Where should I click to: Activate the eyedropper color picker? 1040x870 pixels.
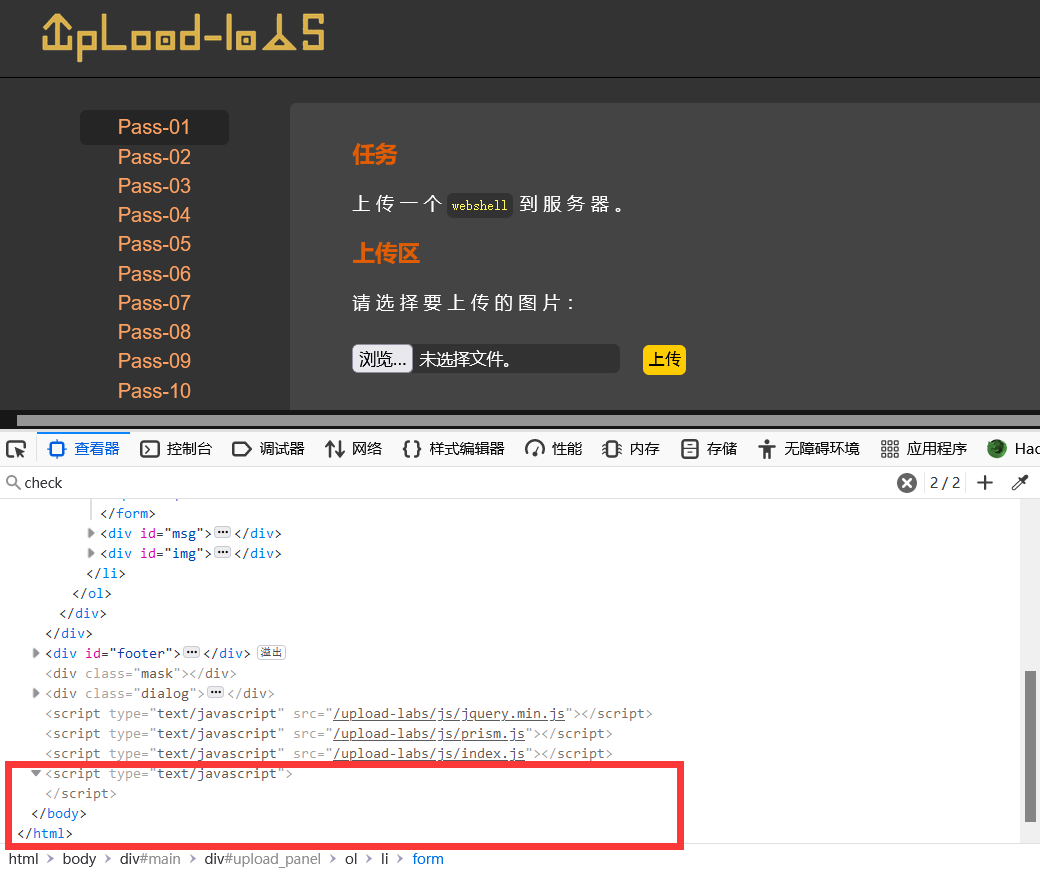pyautogui.click(x=1019, y=482)
